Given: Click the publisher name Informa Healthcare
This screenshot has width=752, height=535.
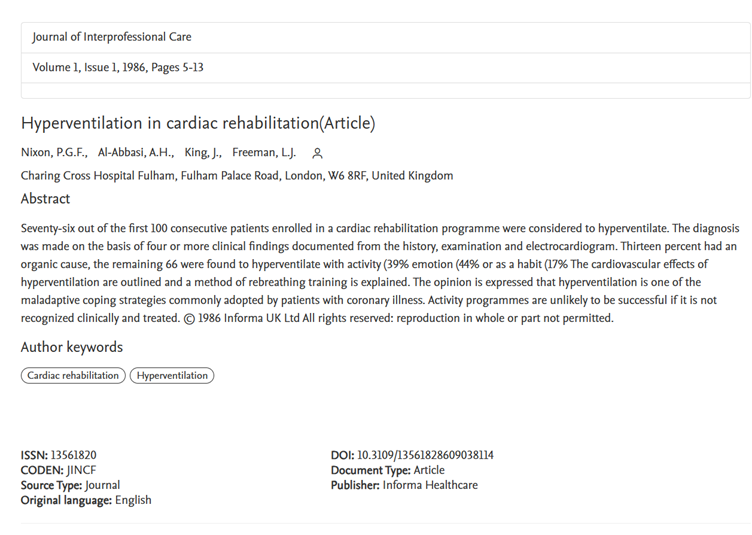Looking at the screenshot, I should [430, 485].
